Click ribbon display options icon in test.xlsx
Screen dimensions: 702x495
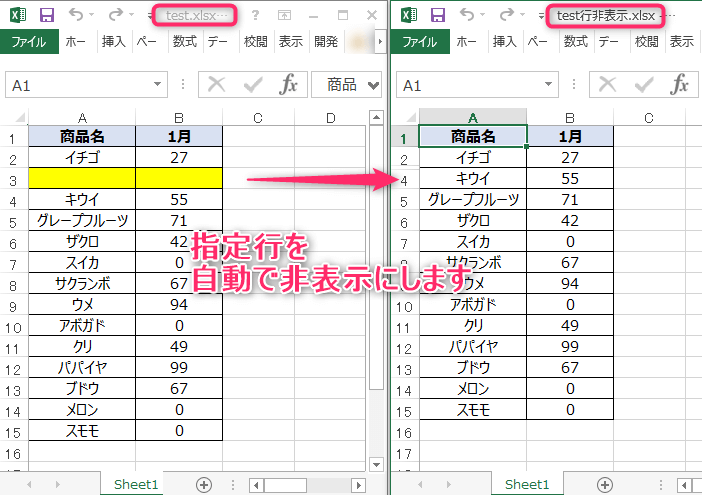pos(285,15)
